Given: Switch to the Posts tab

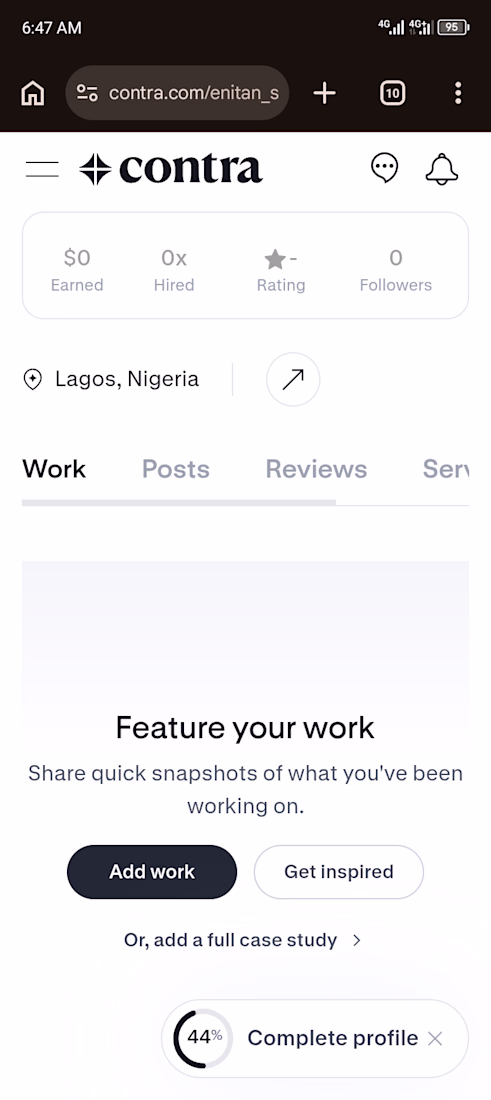Looking at the screenshot, I should (x=175, y=469).
